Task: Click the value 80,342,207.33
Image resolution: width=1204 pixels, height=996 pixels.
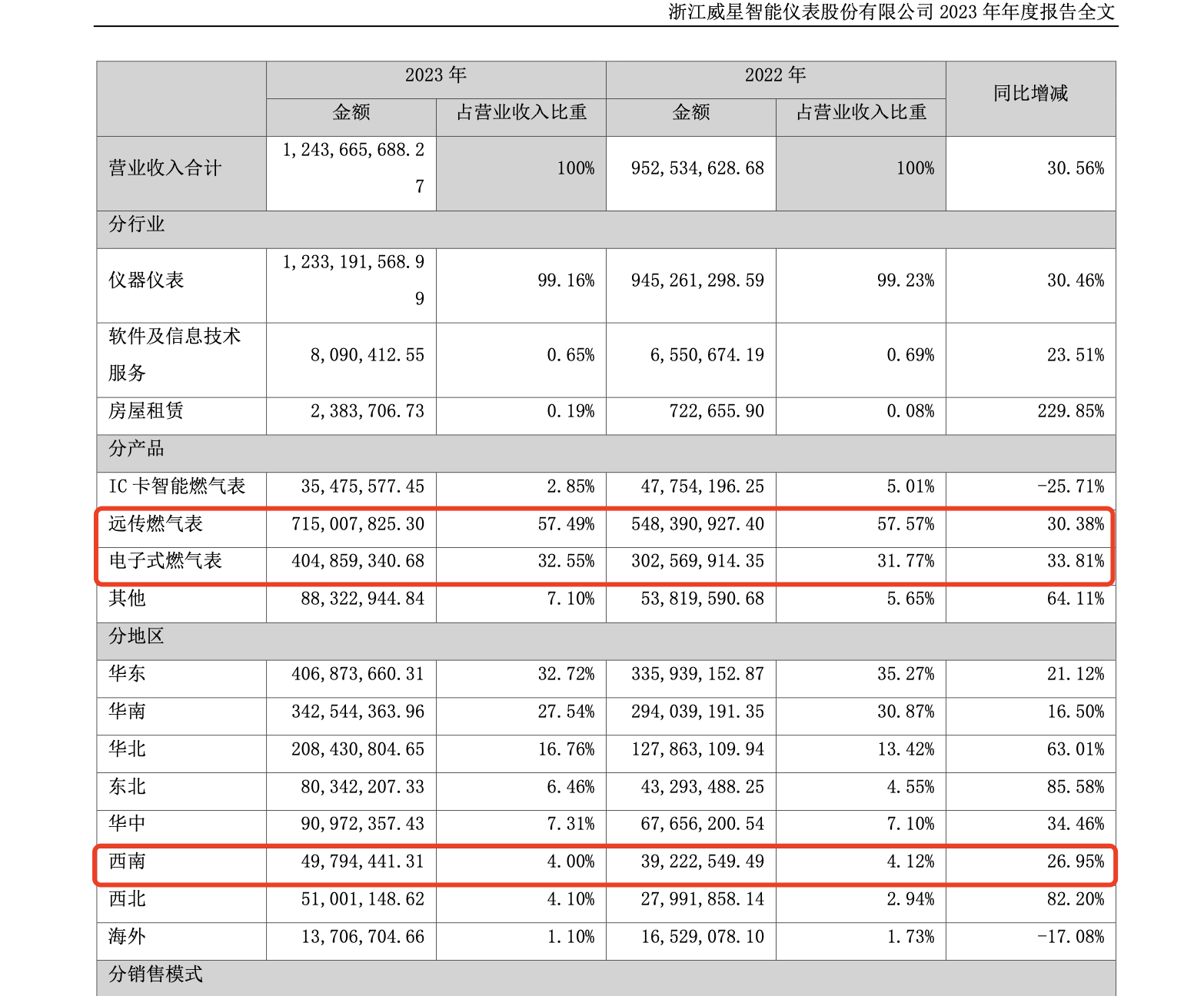Action: pos(363,787)
